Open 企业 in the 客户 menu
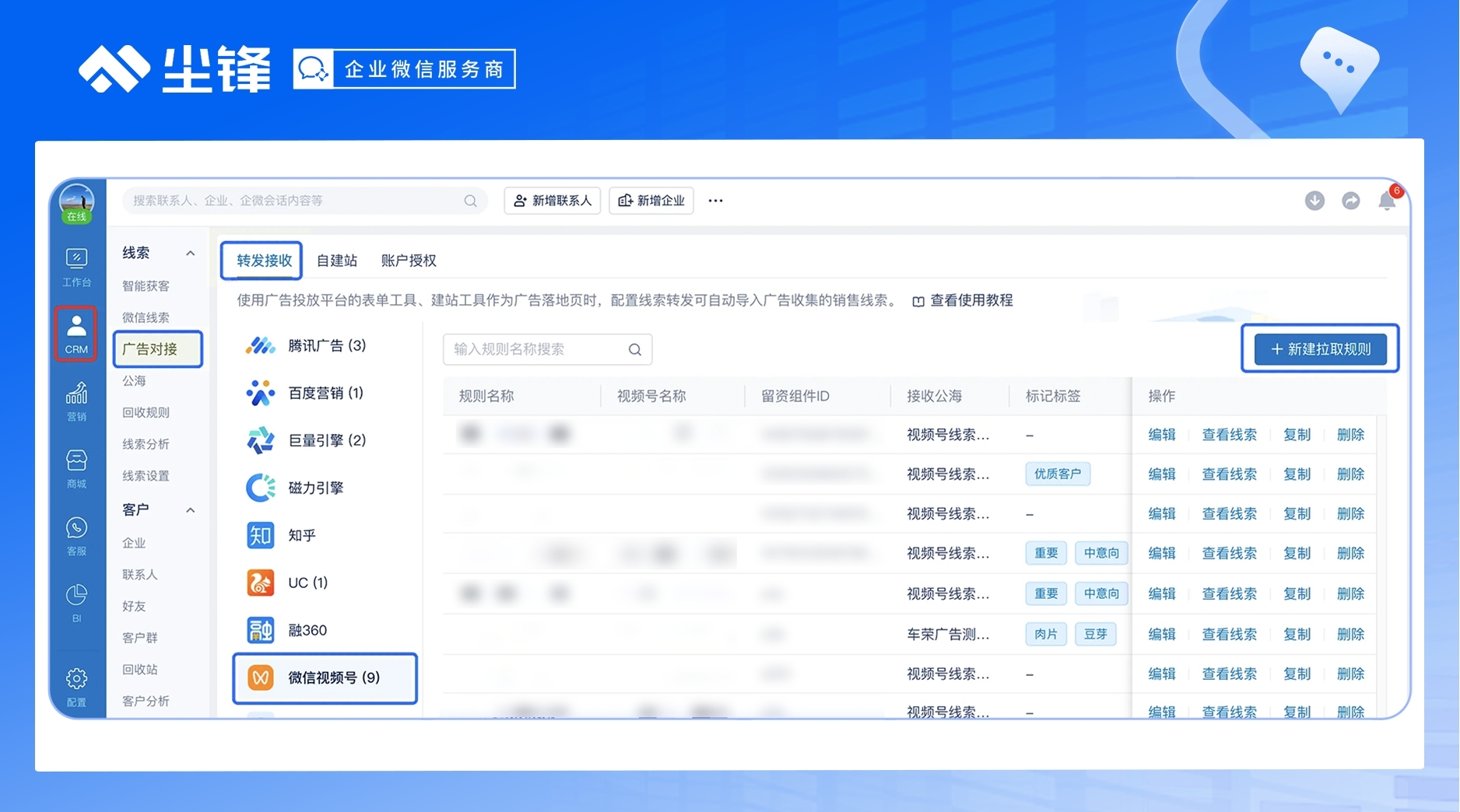 [x=134, y=543]
